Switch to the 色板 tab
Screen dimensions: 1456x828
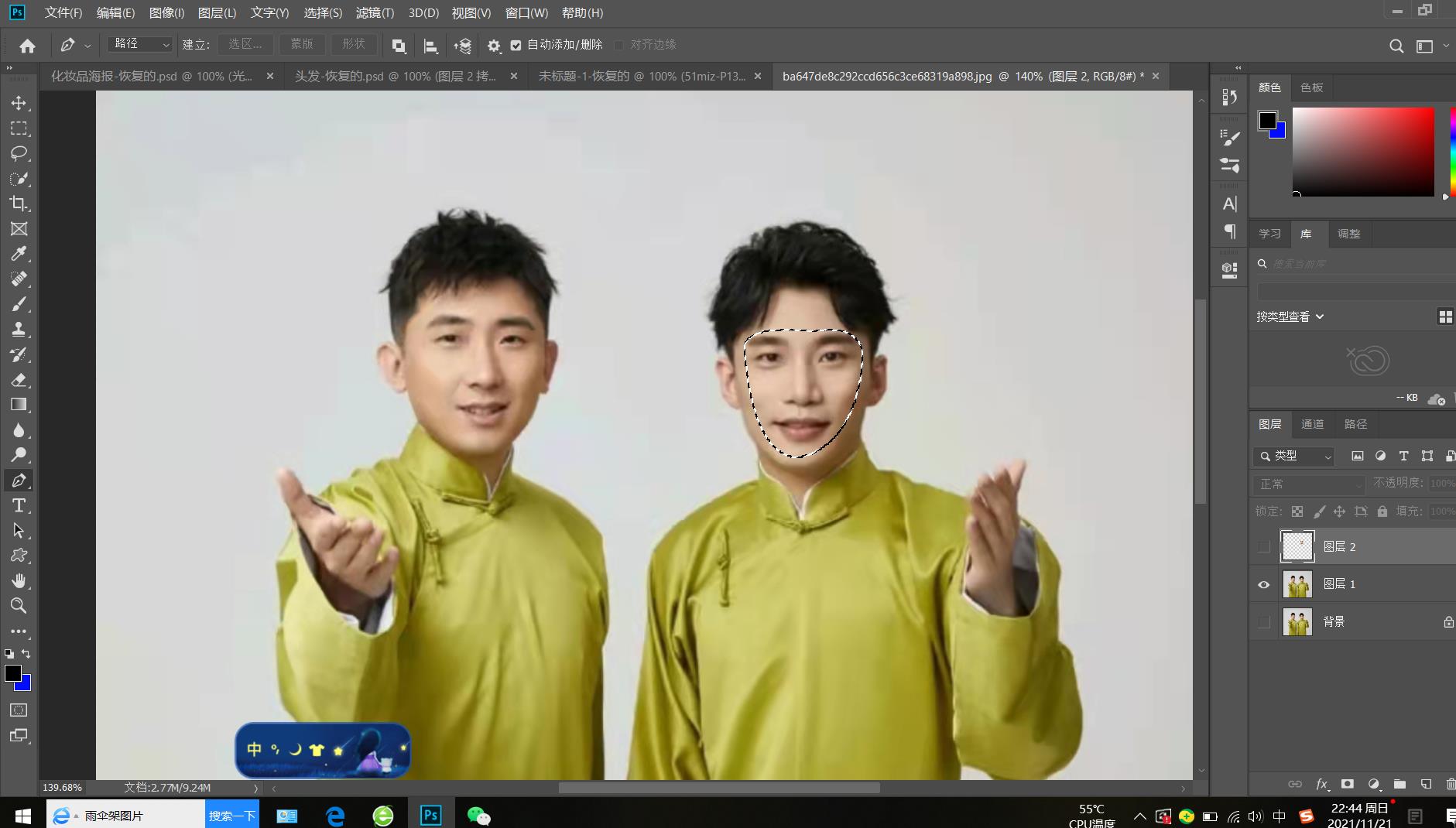1312,87
